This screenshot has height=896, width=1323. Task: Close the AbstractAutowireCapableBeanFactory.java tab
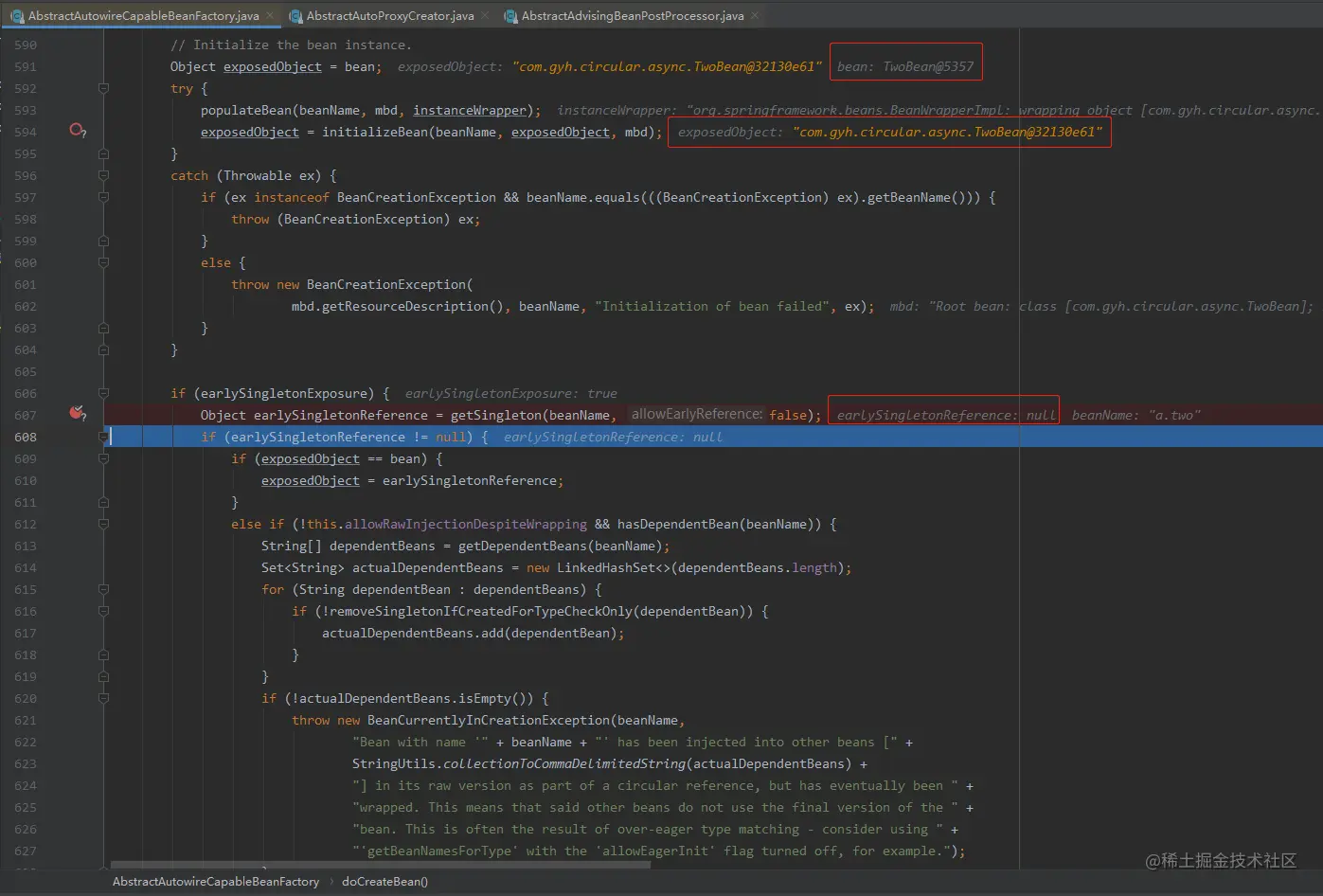coord(270,16)
